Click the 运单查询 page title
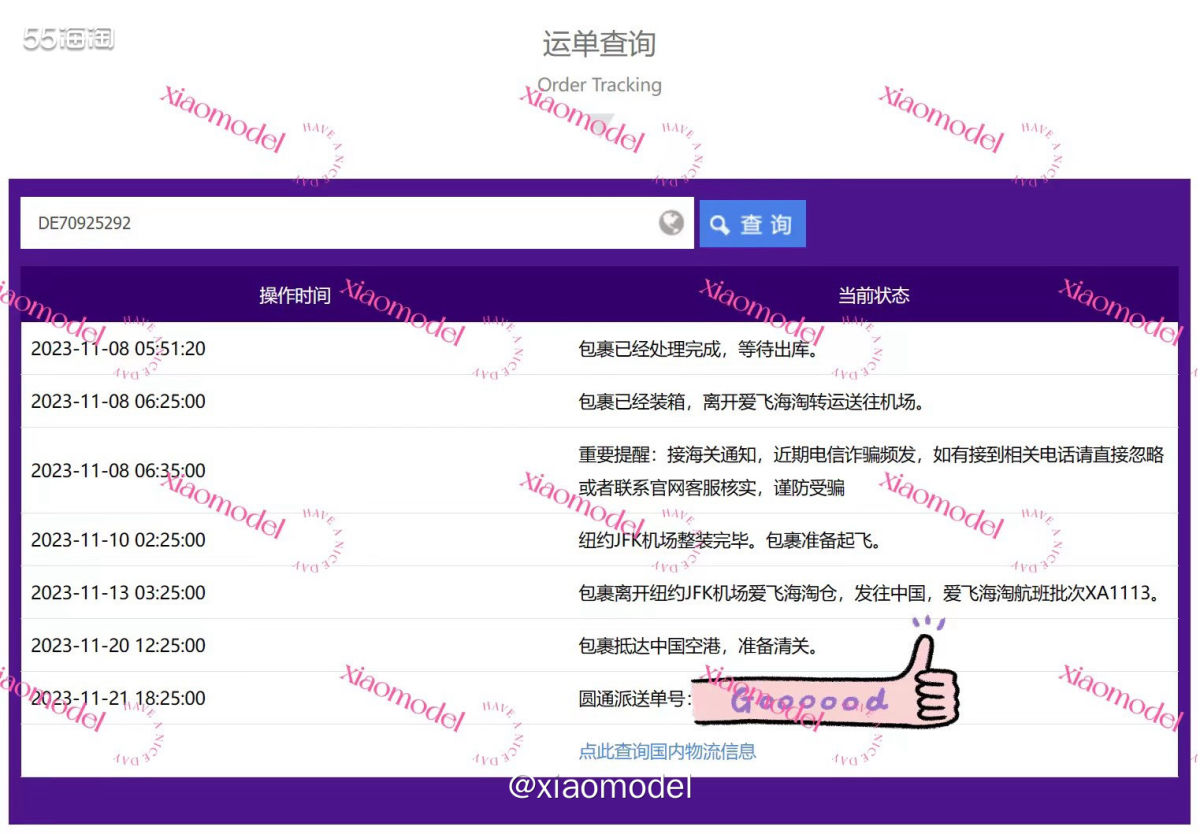Image resolution: width=1200 pixels, height=834 pixels. point(599,43)
